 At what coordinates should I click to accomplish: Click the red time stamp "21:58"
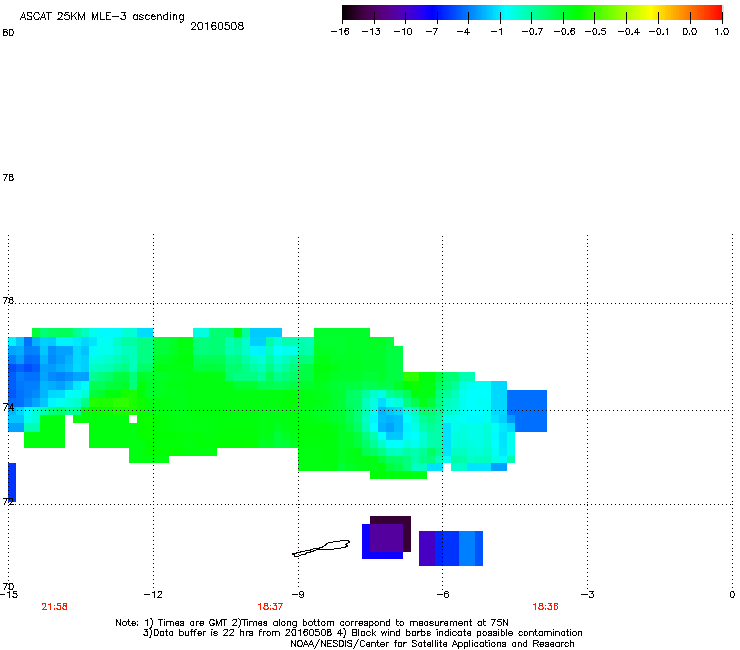[x=54, y=607]
